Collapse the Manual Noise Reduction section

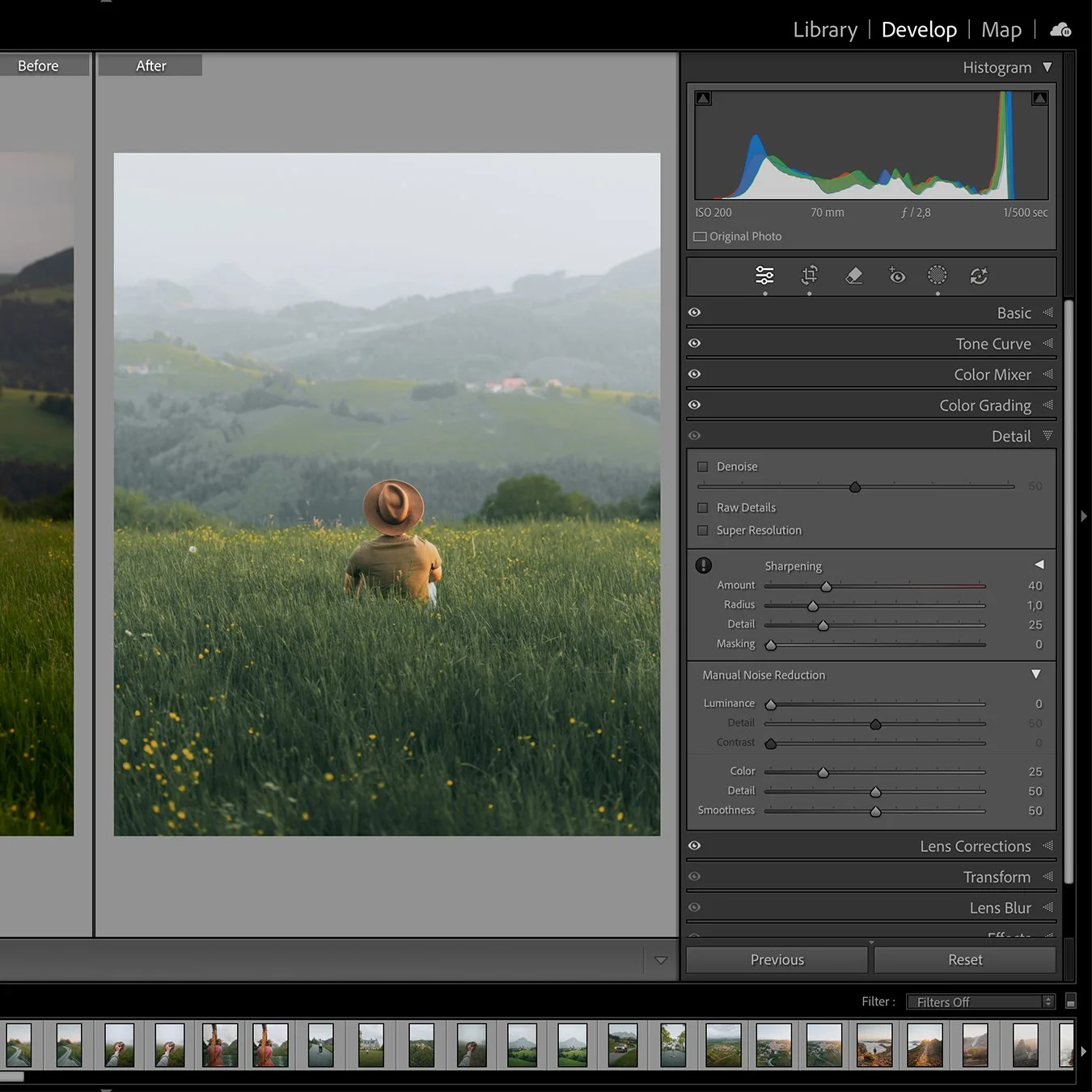[1036, 674]
